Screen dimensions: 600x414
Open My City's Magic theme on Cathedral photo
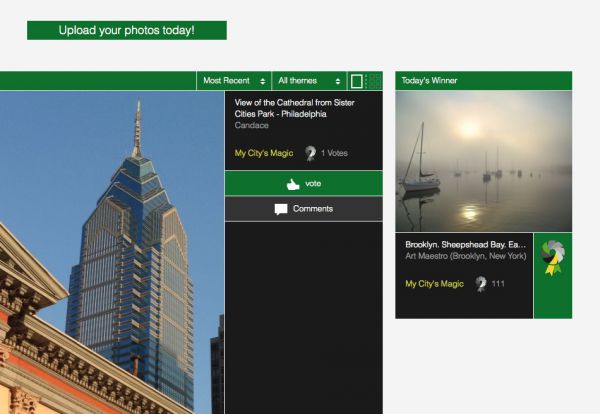[x=264, y=153]
